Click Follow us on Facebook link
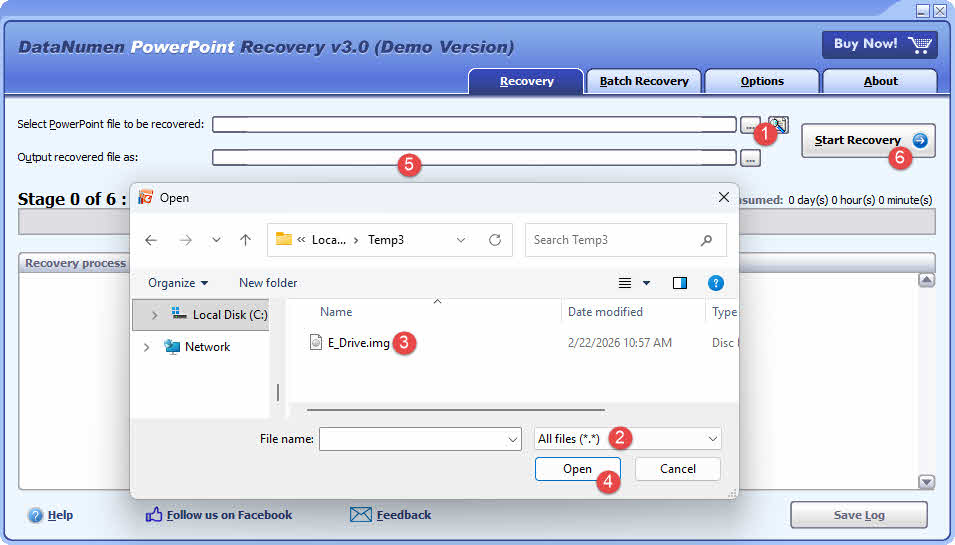The image size is (955, 545). (229, 515)
